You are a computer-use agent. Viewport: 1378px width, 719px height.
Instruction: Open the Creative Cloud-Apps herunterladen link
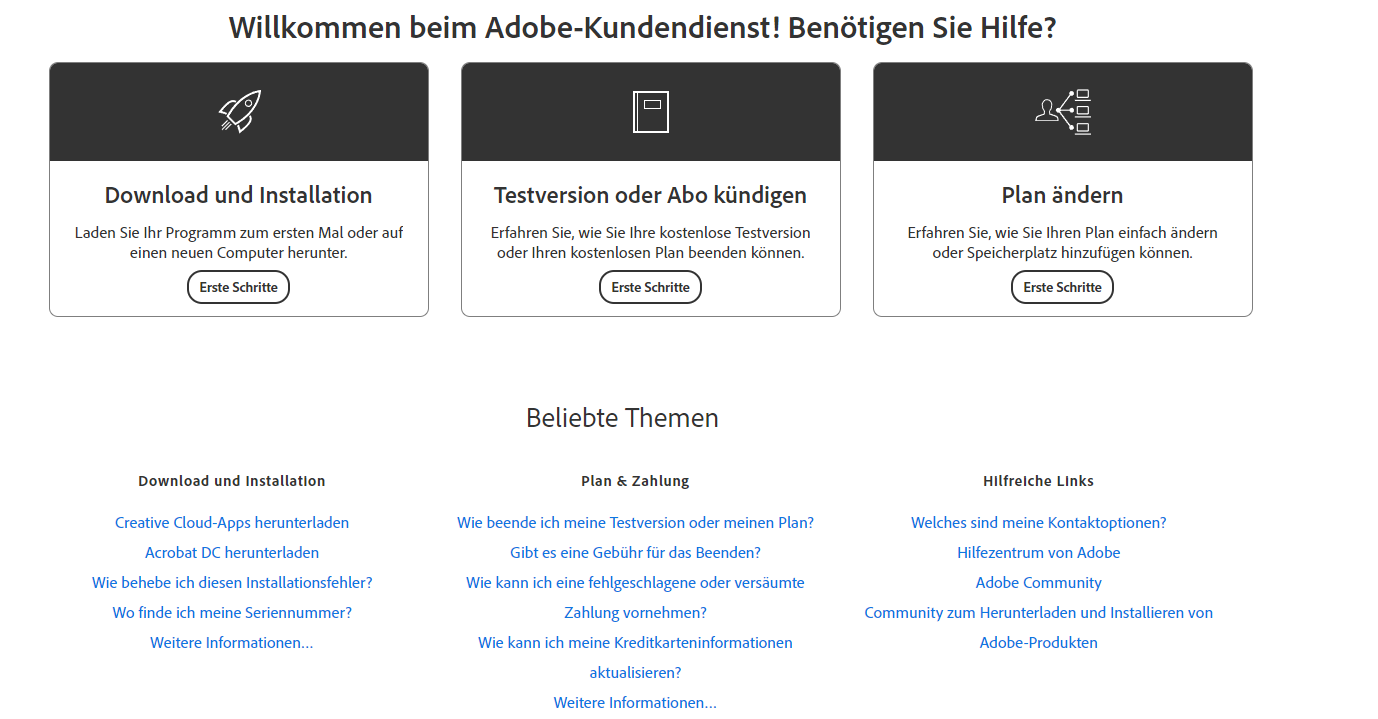point(231,522)
